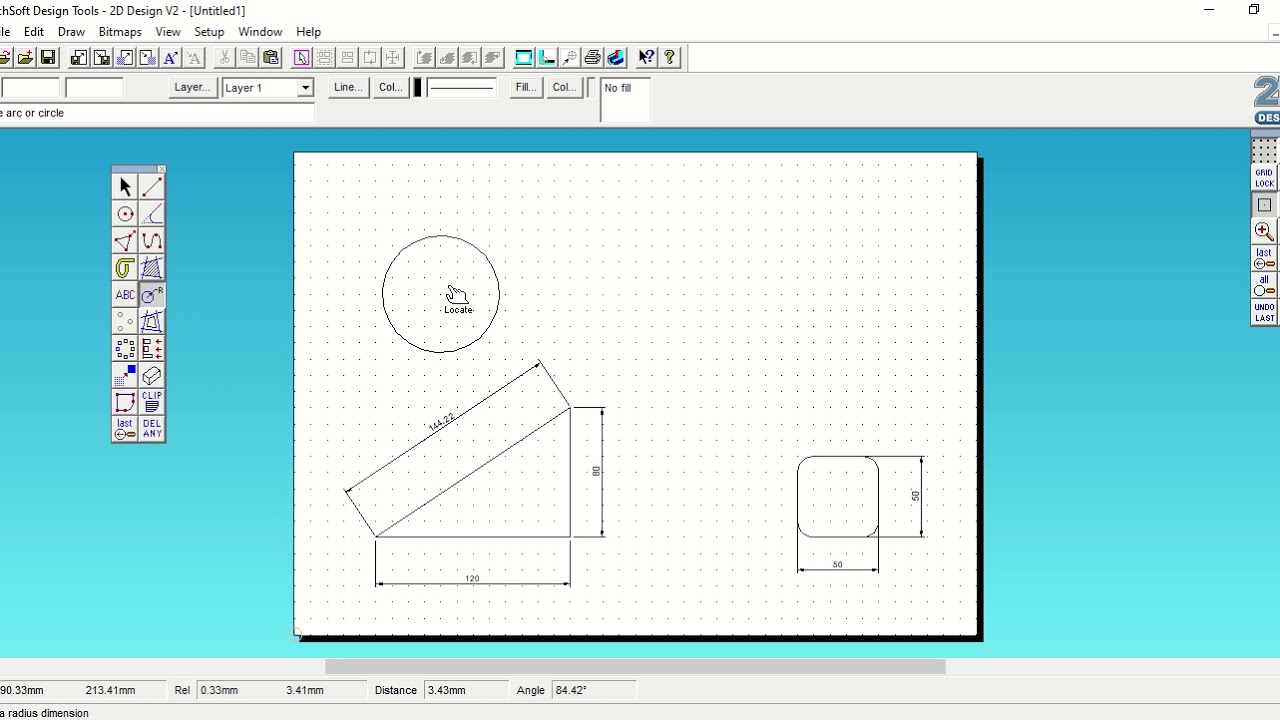1280x720 pixels.
Task: Pick the hatched area fill tool
Action: (x=152, y=268)
